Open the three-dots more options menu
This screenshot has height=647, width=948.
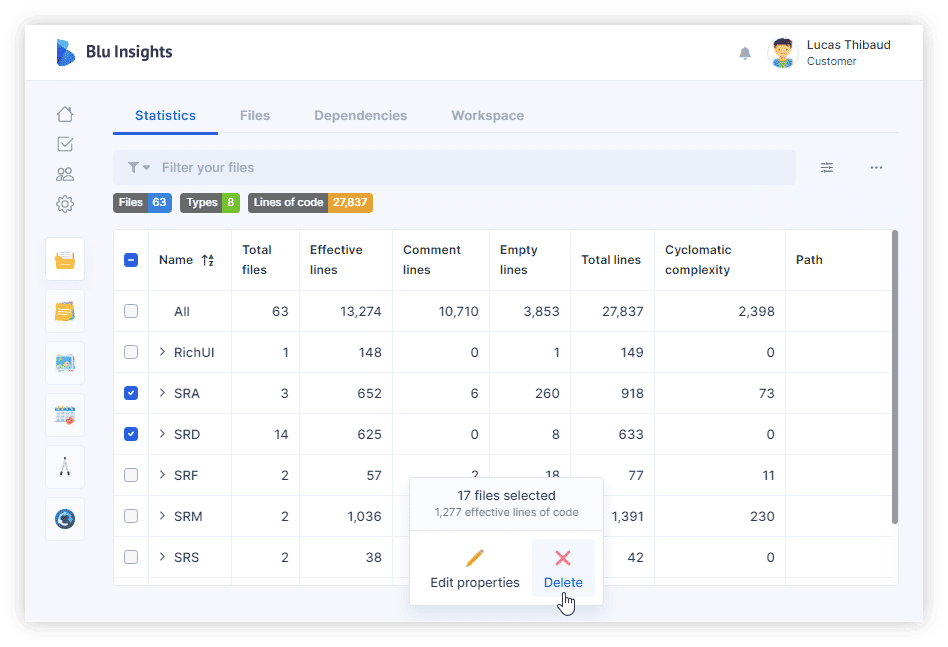[x=876, y=167]
